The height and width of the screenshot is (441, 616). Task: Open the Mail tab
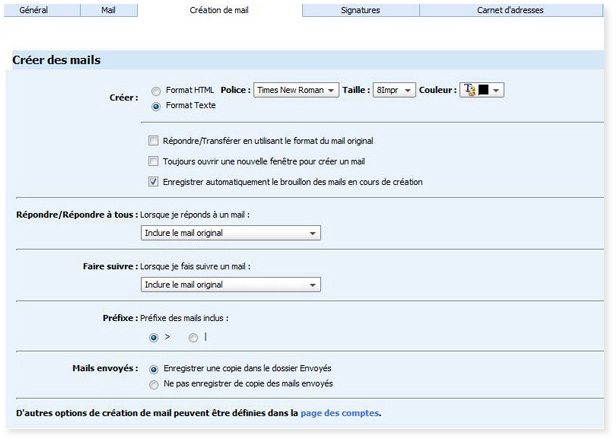pyautogui.click(x=108, y=10)
